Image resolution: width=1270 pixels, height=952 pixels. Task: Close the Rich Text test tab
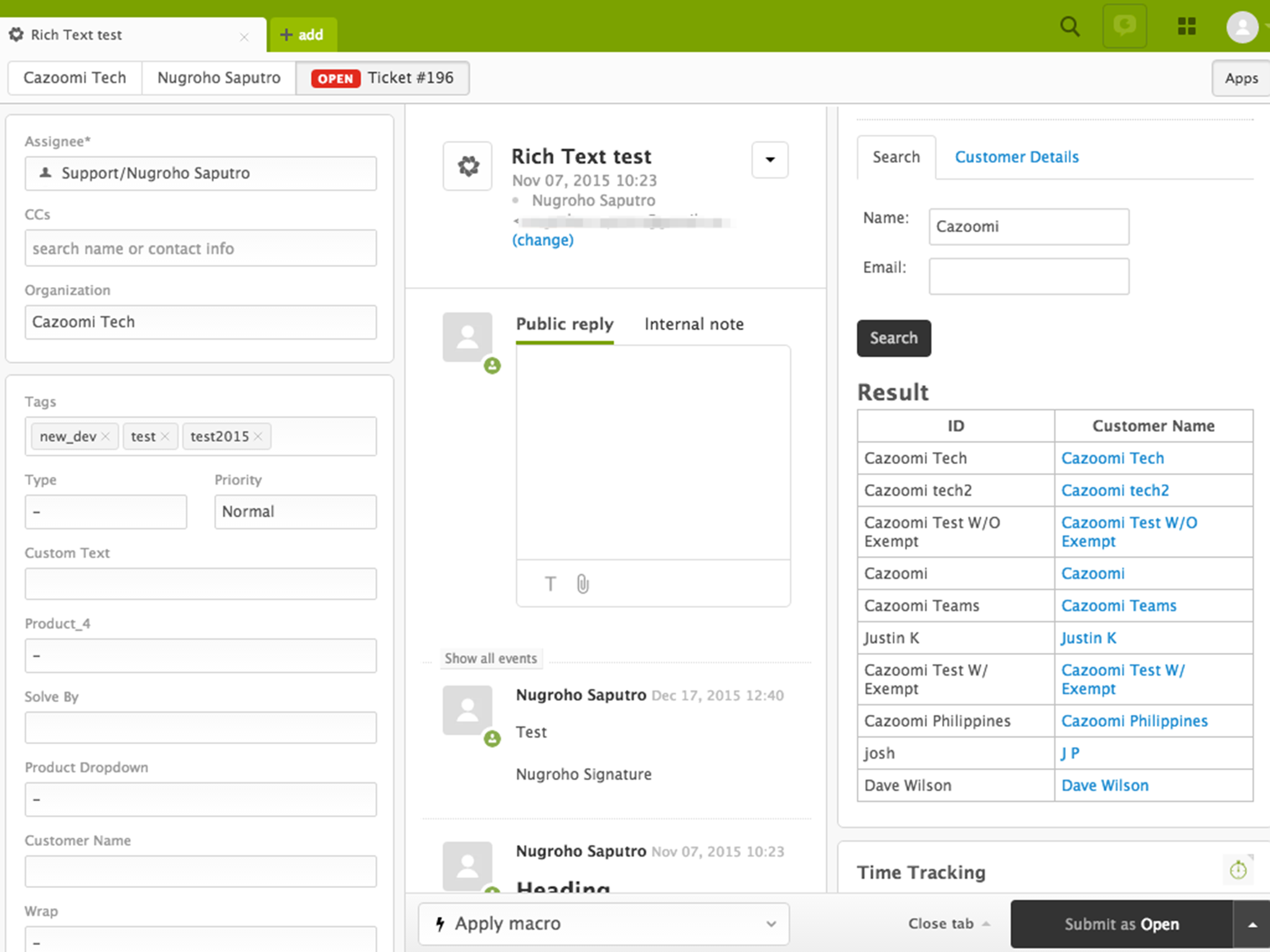tap(244, 37)
